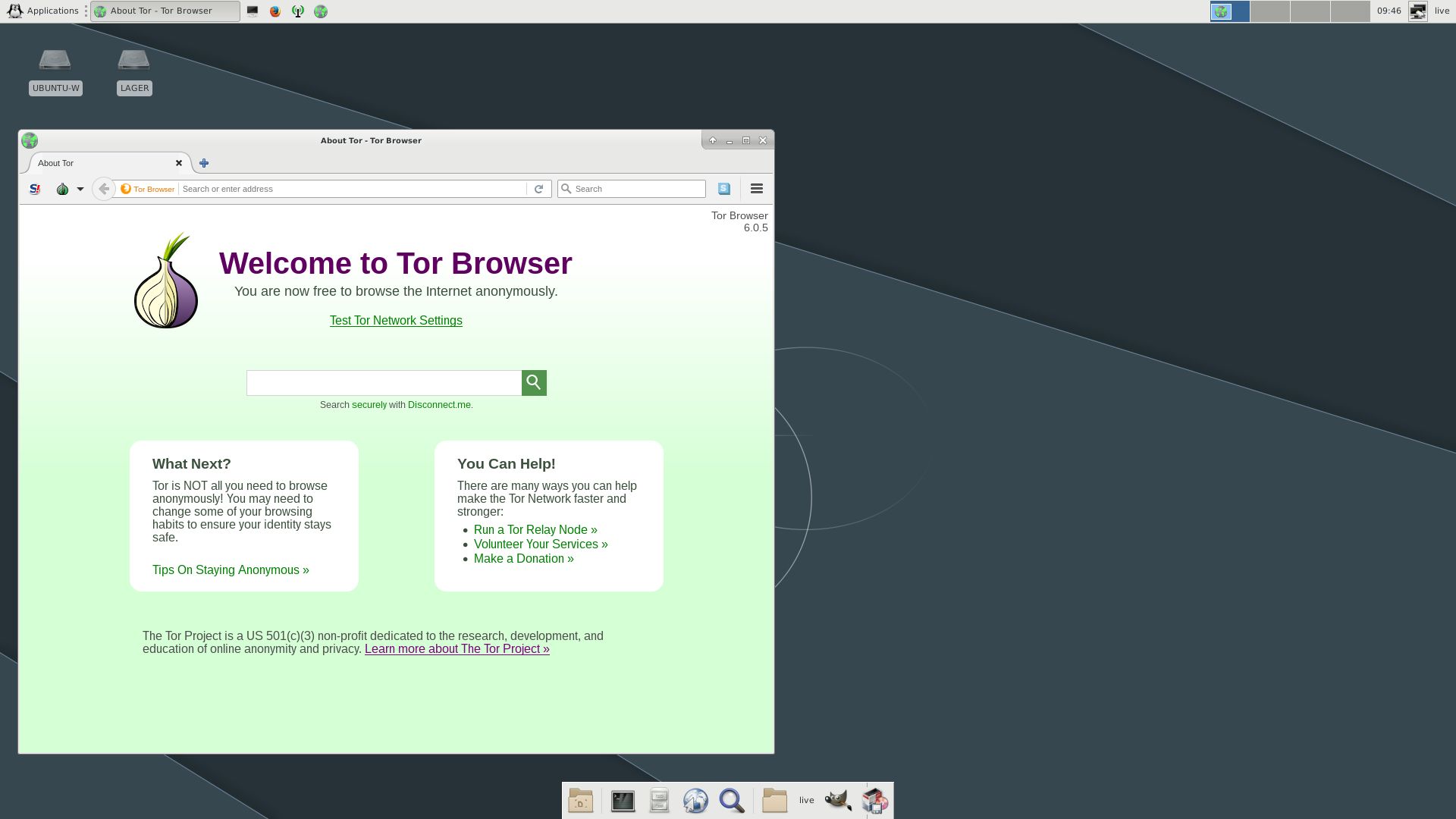
Task: Open Learn more about The Tor Project
Action: click(x=457, y=649)
